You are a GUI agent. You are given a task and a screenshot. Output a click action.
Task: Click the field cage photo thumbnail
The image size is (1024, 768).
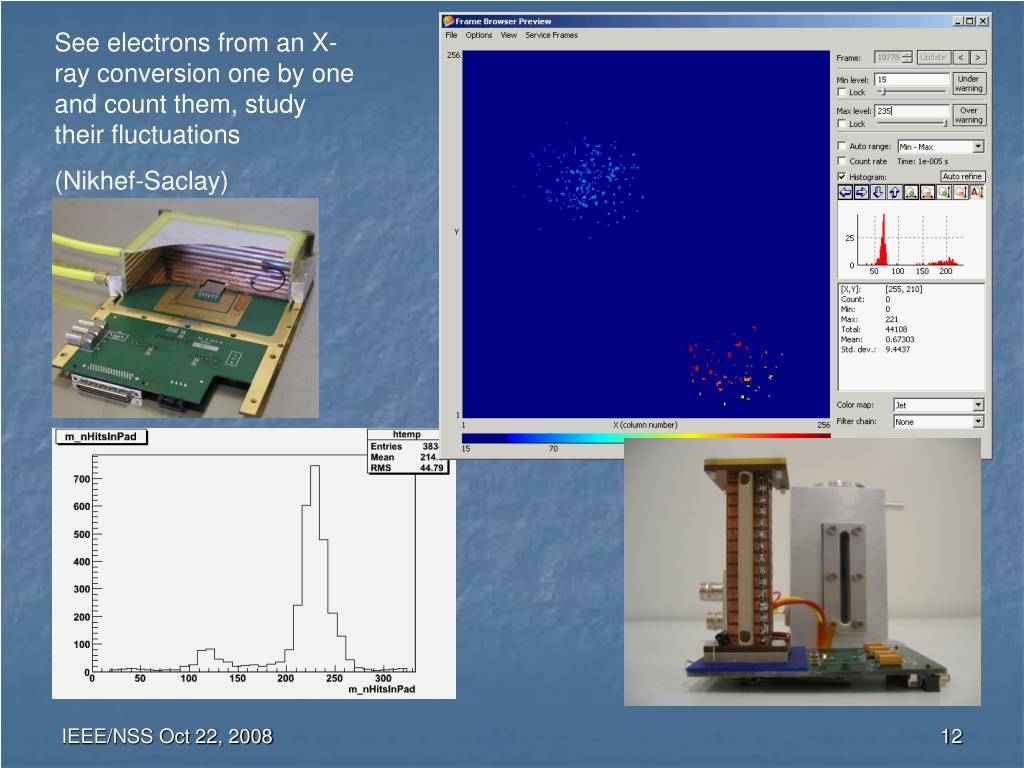pyautogui.click(x=802, y=571)
